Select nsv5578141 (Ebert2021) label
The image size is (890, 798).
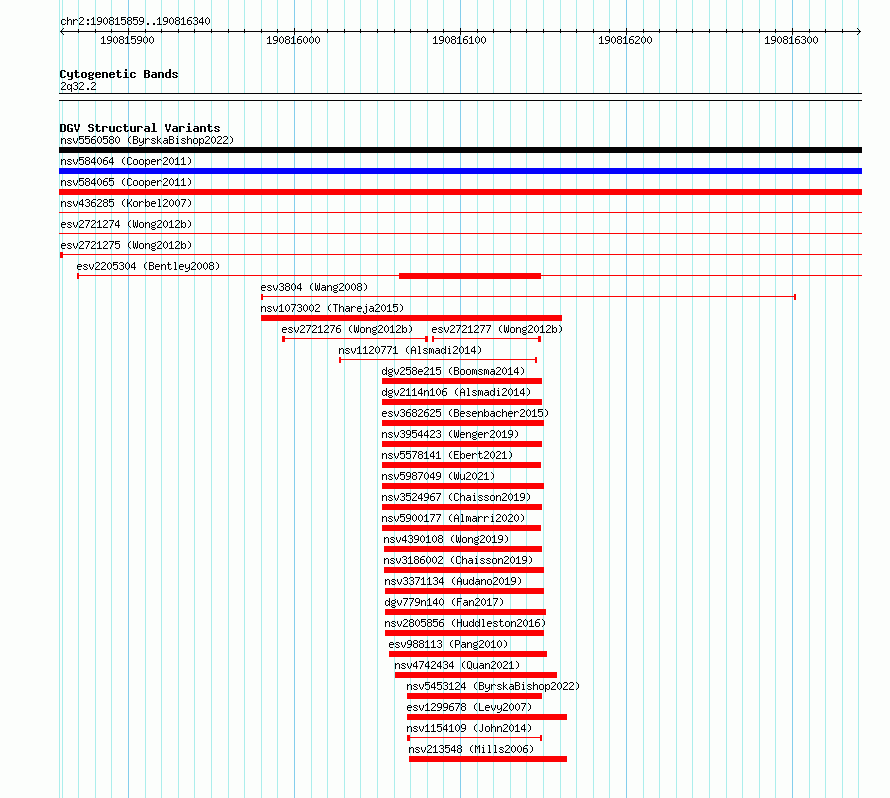(x=447, y=455)
